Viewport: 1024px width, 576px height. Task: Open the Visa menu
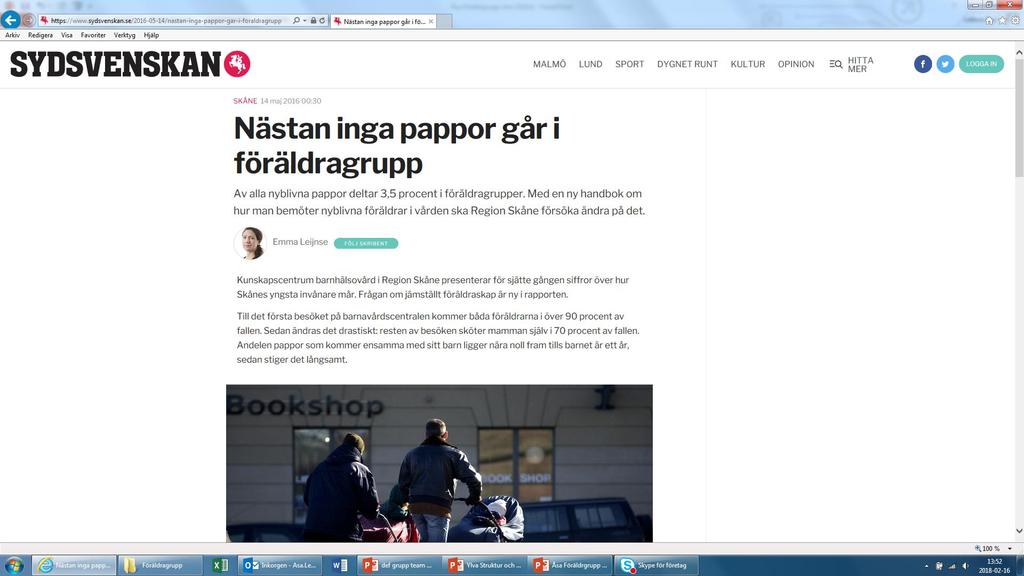pyautogui.click(x=67, y=35)
